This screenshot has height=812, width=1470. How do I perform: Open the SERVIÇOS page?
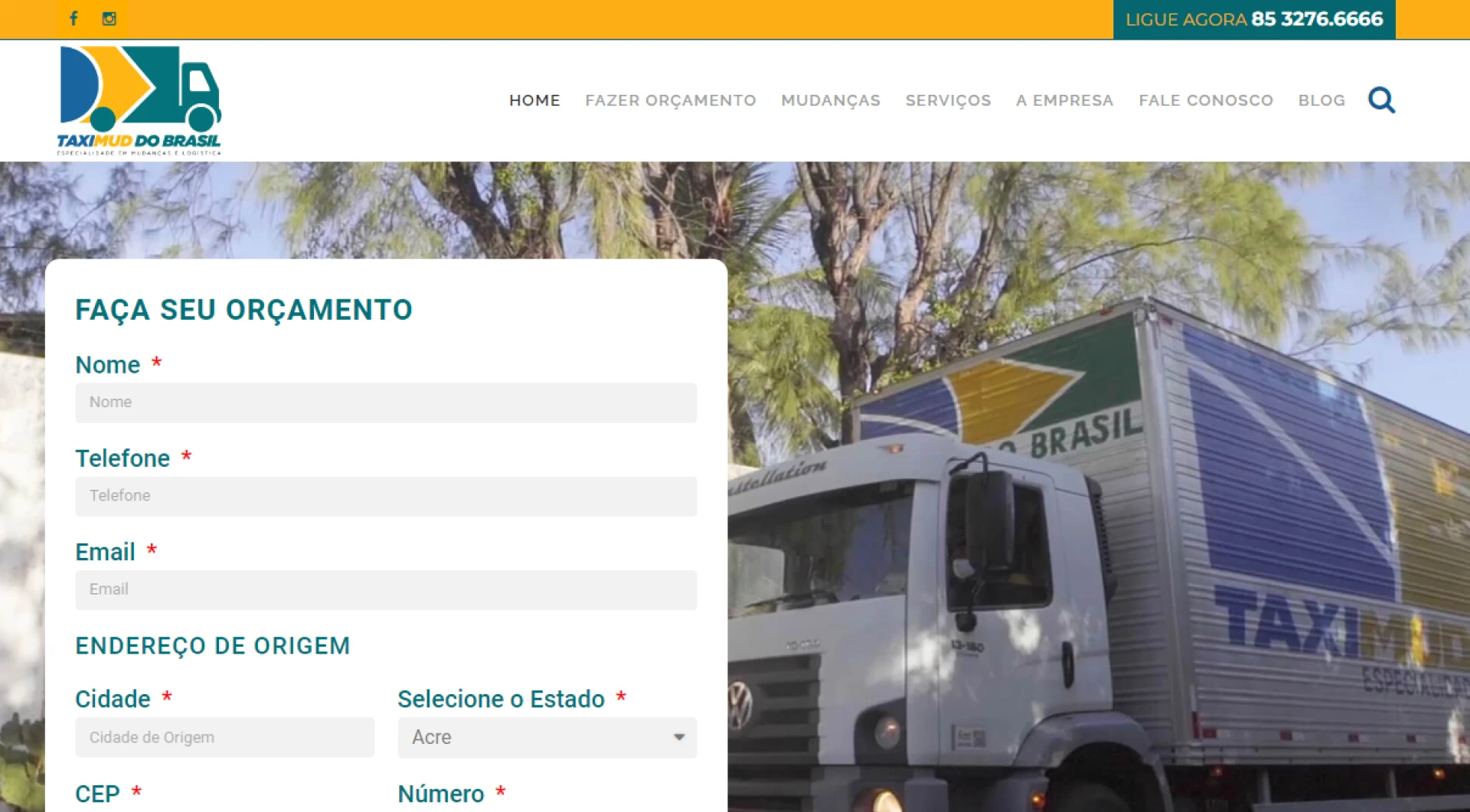[x=949, y=100]
